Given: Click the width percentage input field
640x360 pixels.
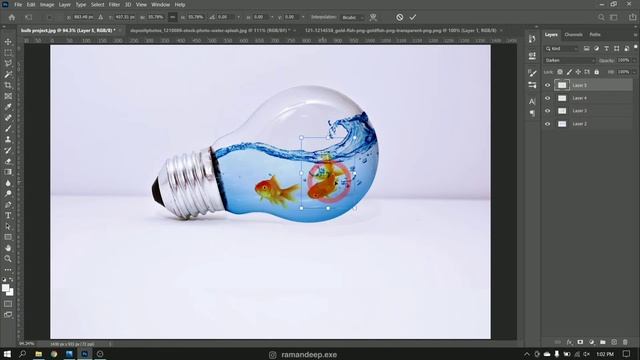Looking at the screenshot, I should 156,17.
